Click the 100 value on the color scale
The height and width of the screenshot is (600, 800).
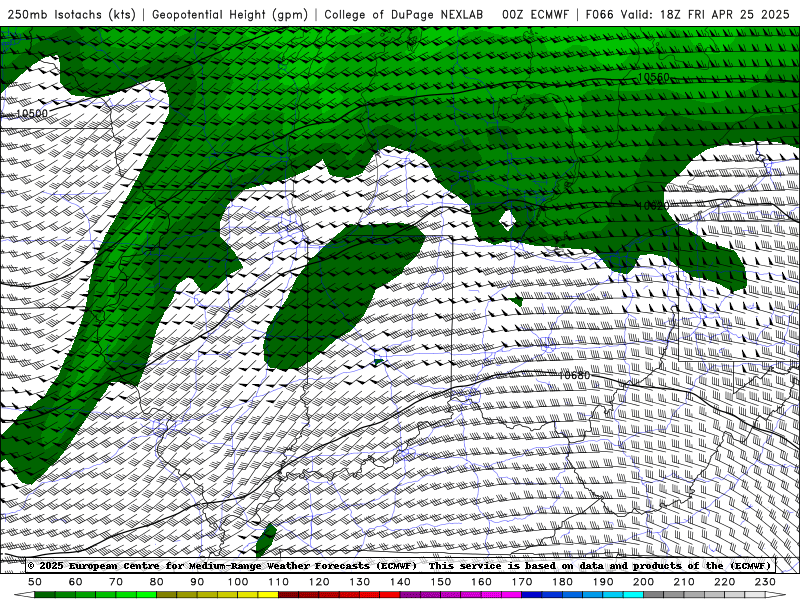point(238,582)
